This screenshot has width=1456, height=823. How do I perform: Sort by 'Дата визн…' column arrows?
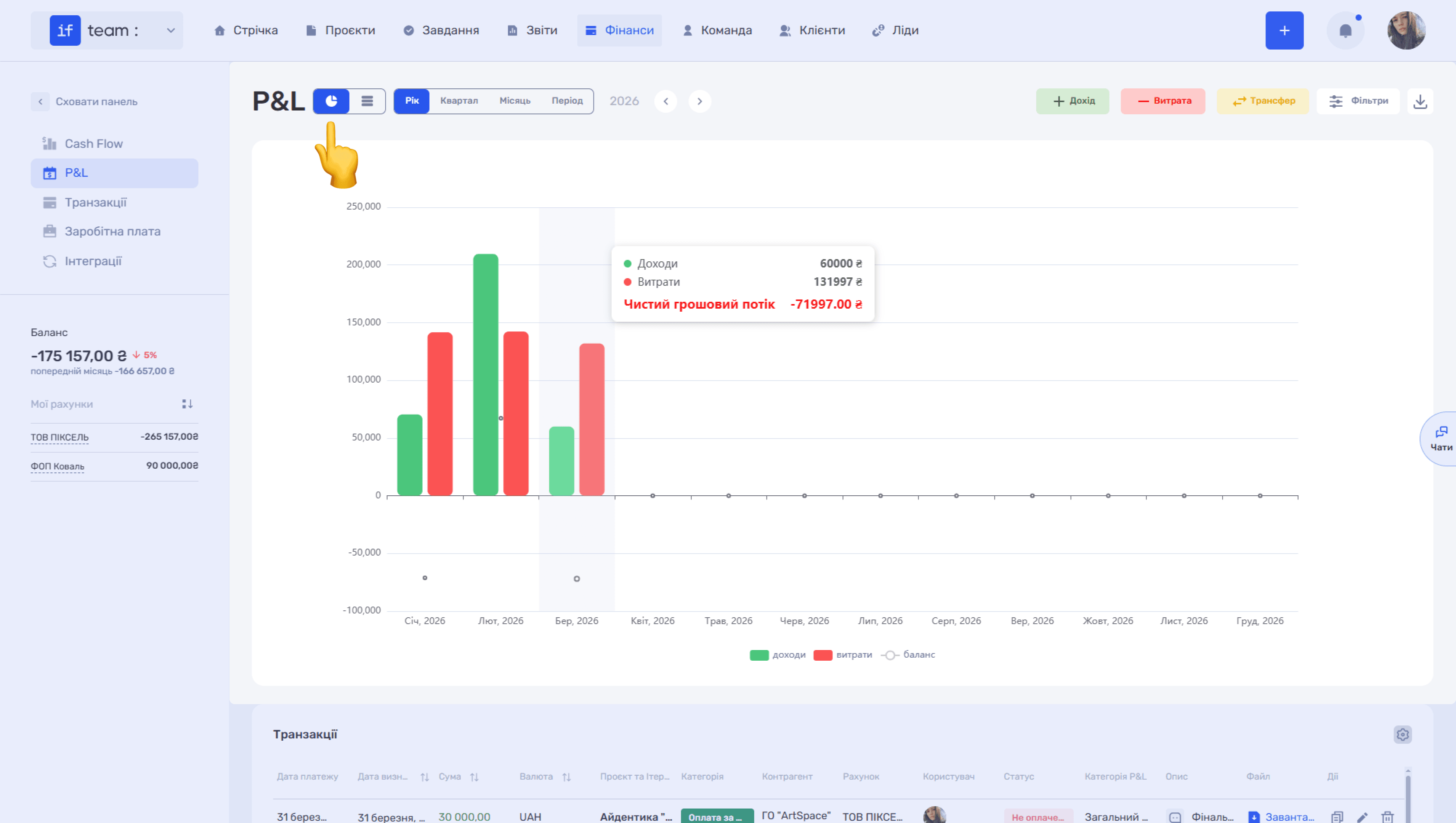425,777
